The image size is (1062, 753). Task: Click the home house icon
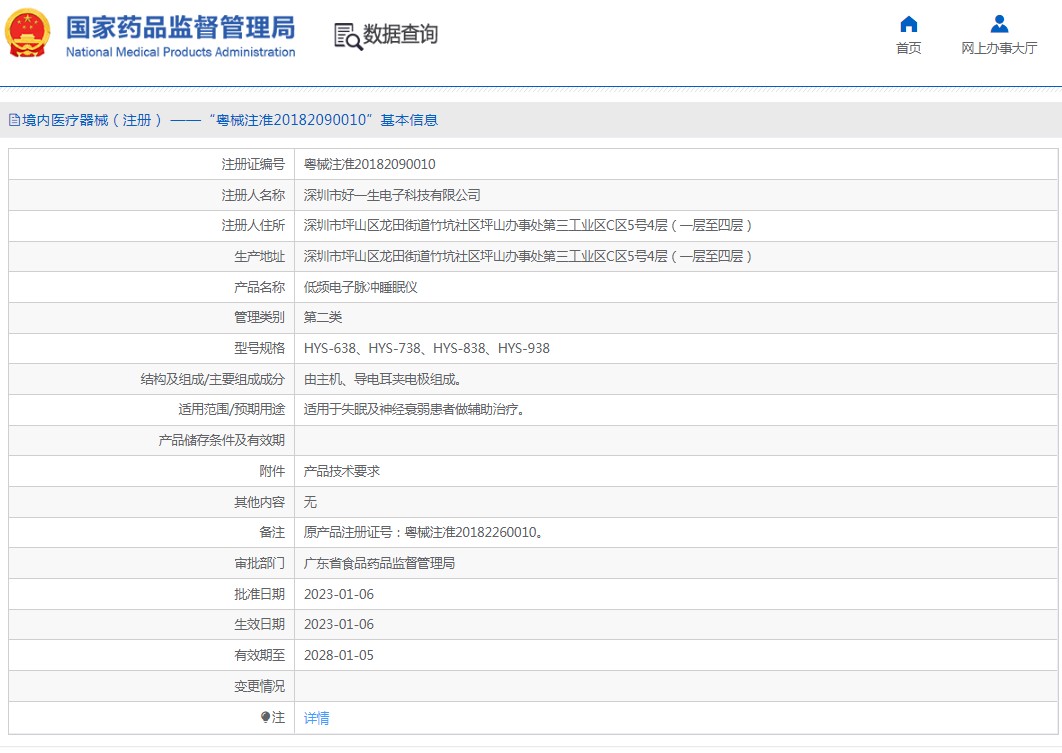[x=908, y=25]
